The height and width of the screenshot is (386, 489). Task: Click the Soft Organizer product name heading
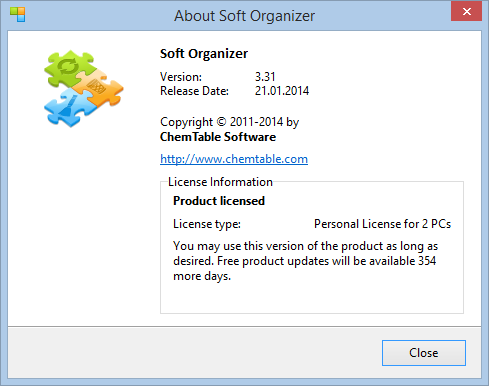pyautogui.click(x=204, y=54)
